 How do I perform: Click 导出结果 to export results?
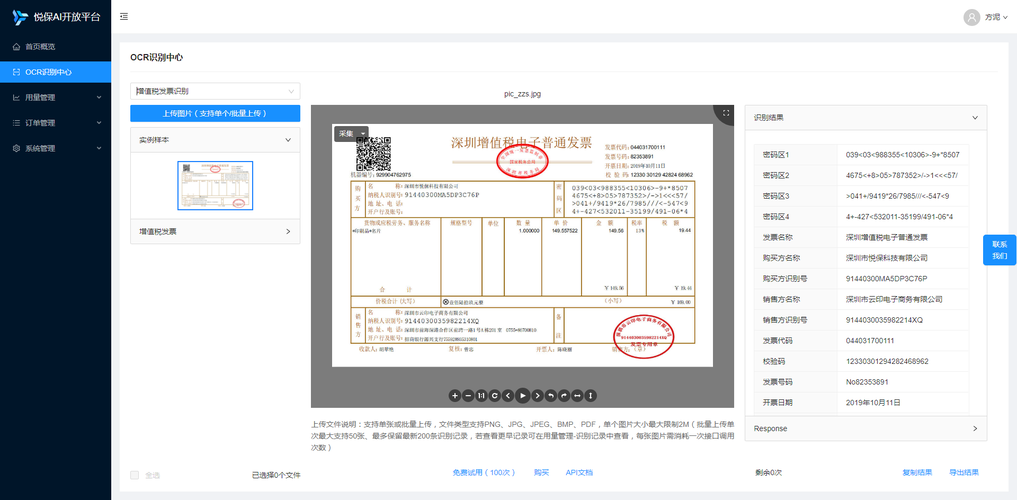point(964,472)
